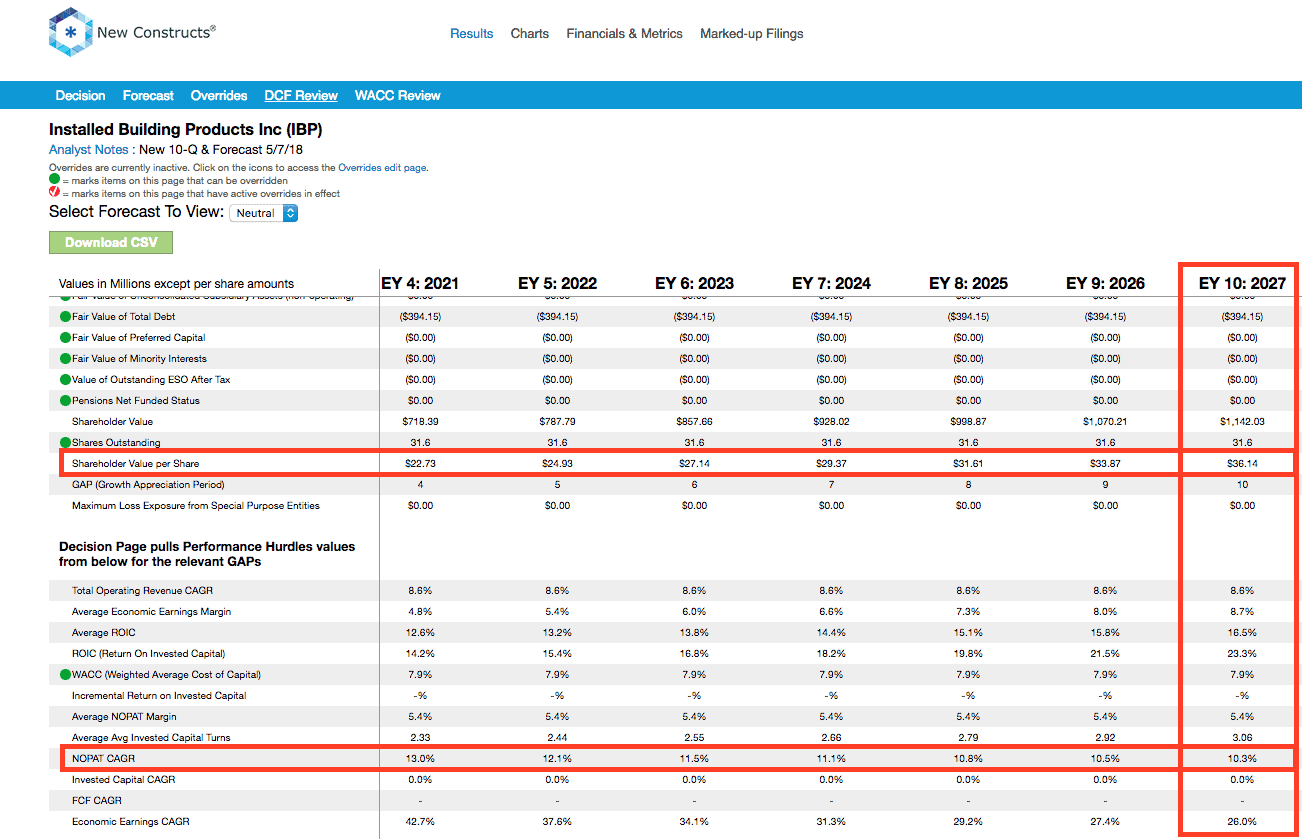Switch to the Forecast tab
This screenshot has width=1302, height=839.
click(x=148, y=95)
